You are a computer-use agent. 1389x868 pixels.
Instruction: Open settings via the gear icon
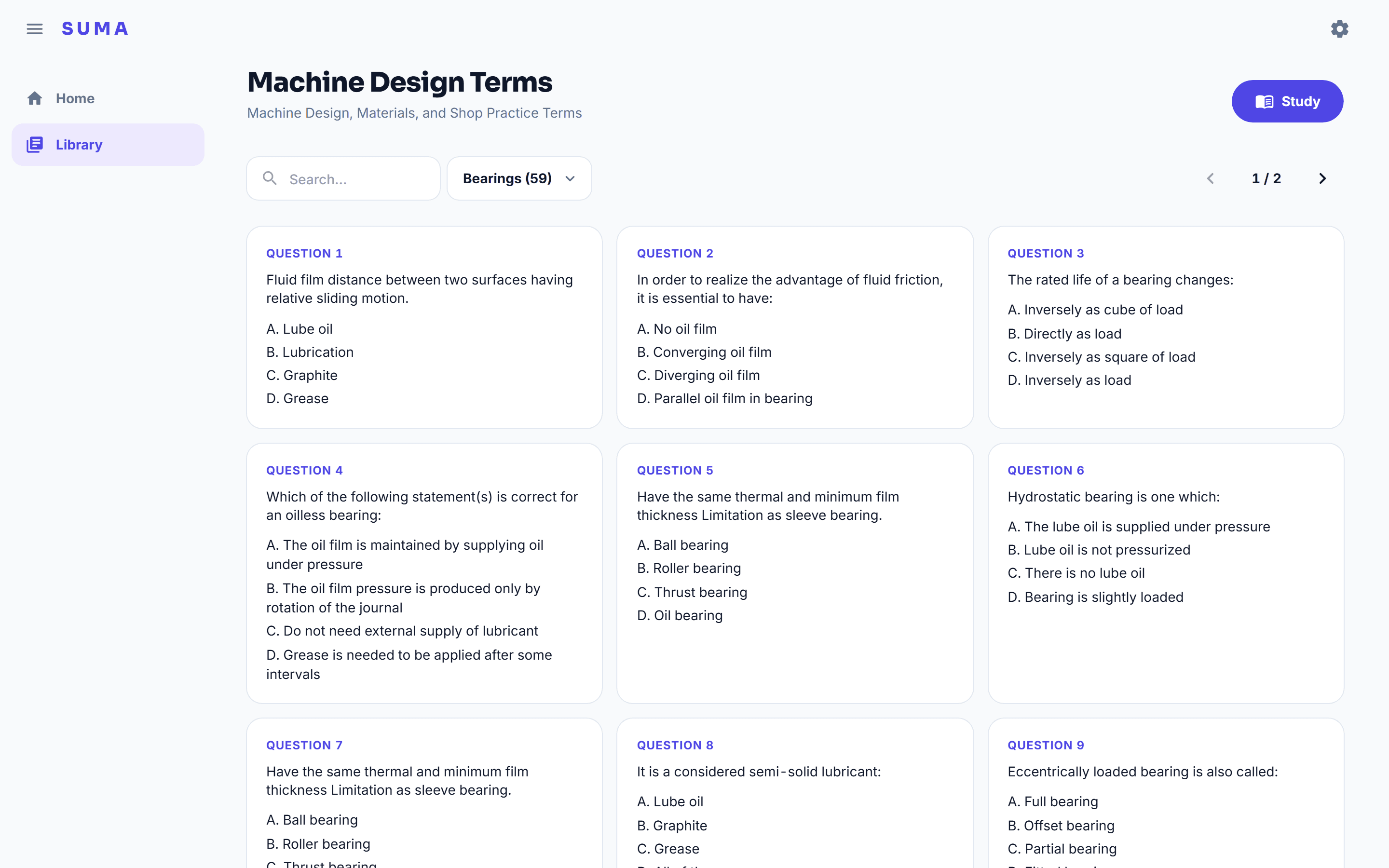pyautogui.click(x=1340, y=29)
